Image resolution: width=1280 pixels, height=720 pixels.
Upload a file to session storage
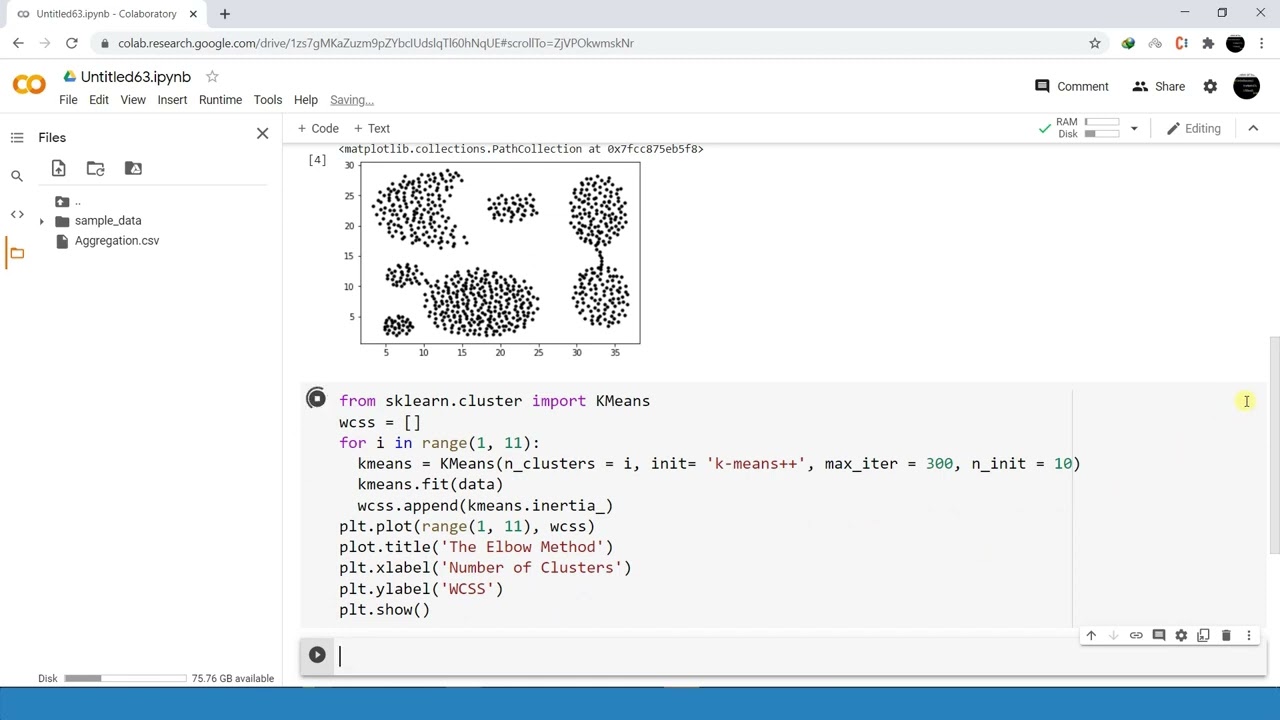coord(58,168)
